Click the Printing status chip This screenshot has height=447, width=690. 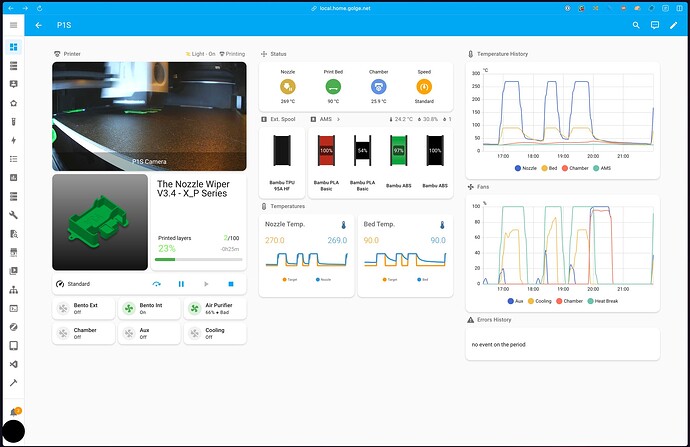click(232, 54)
